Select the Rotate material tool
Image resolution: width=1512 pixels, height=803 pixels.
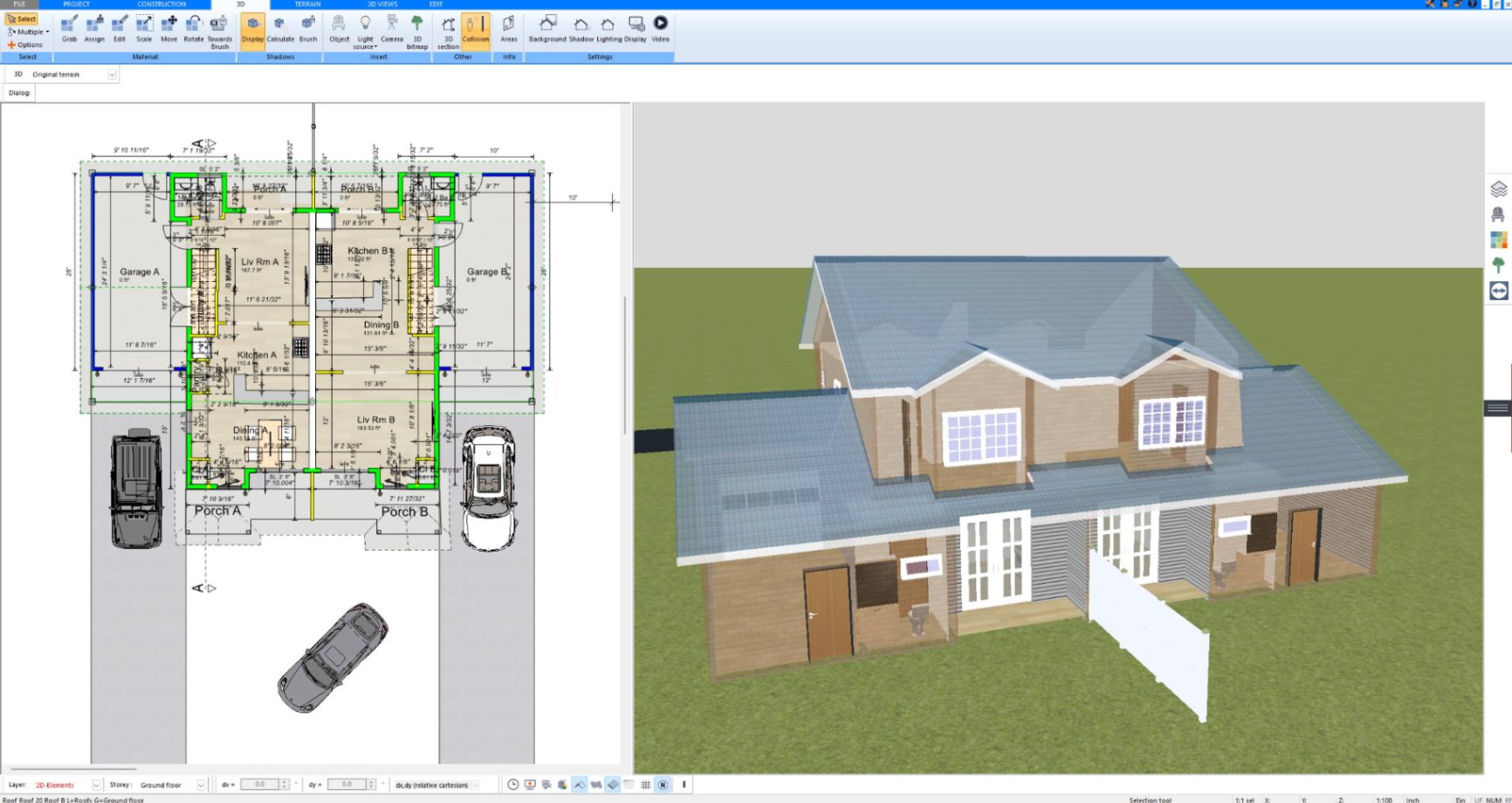[194, 28]
